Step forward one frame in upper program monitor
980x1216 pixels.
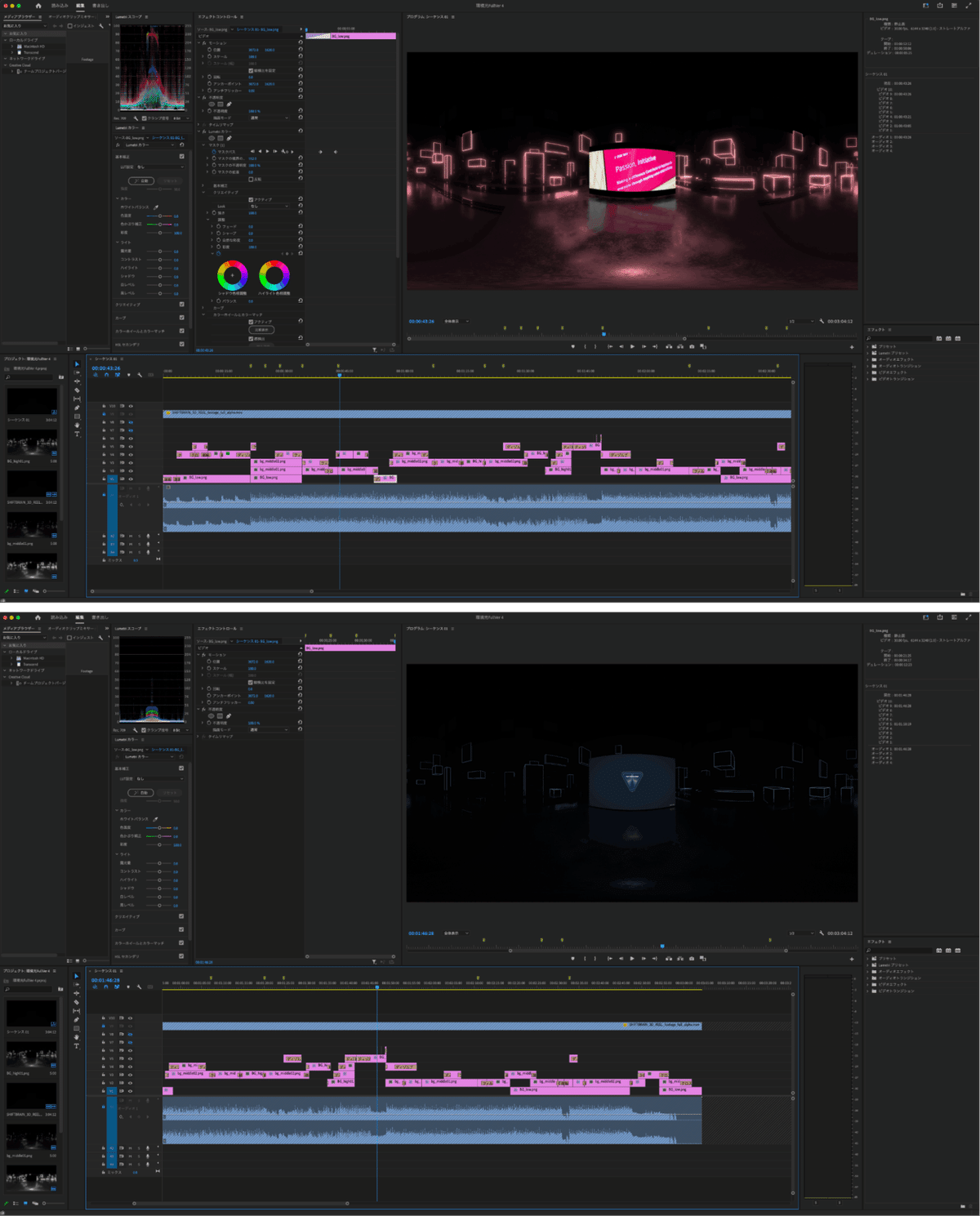[x=644, y=346]
